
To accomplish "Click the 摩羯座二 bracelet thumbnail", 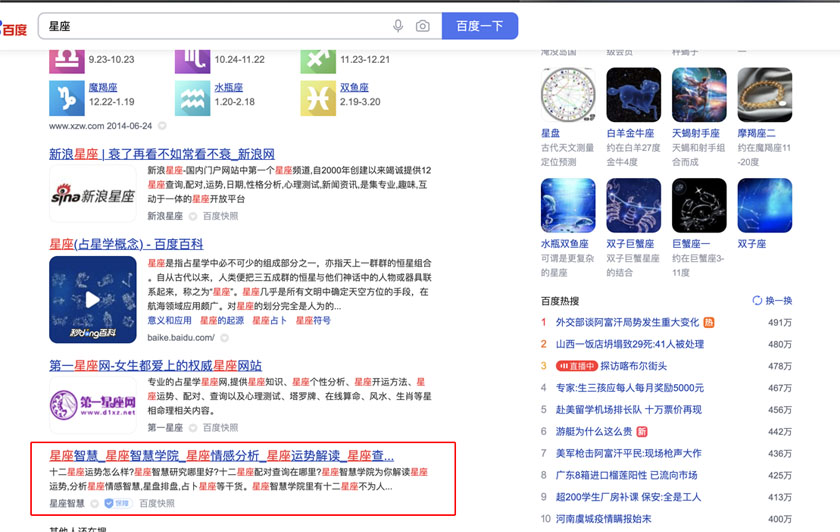I will click(764, 95).
